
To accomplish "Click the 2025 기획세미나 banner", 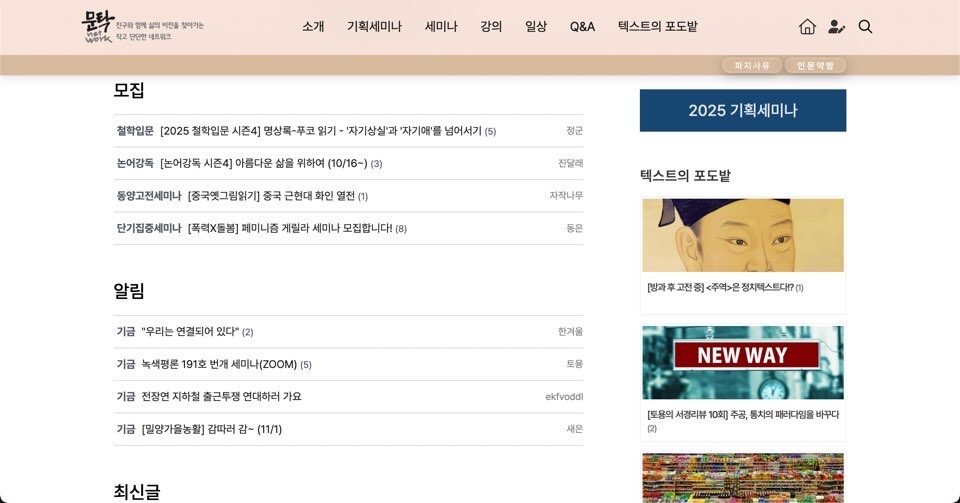I will coord(742,110).
